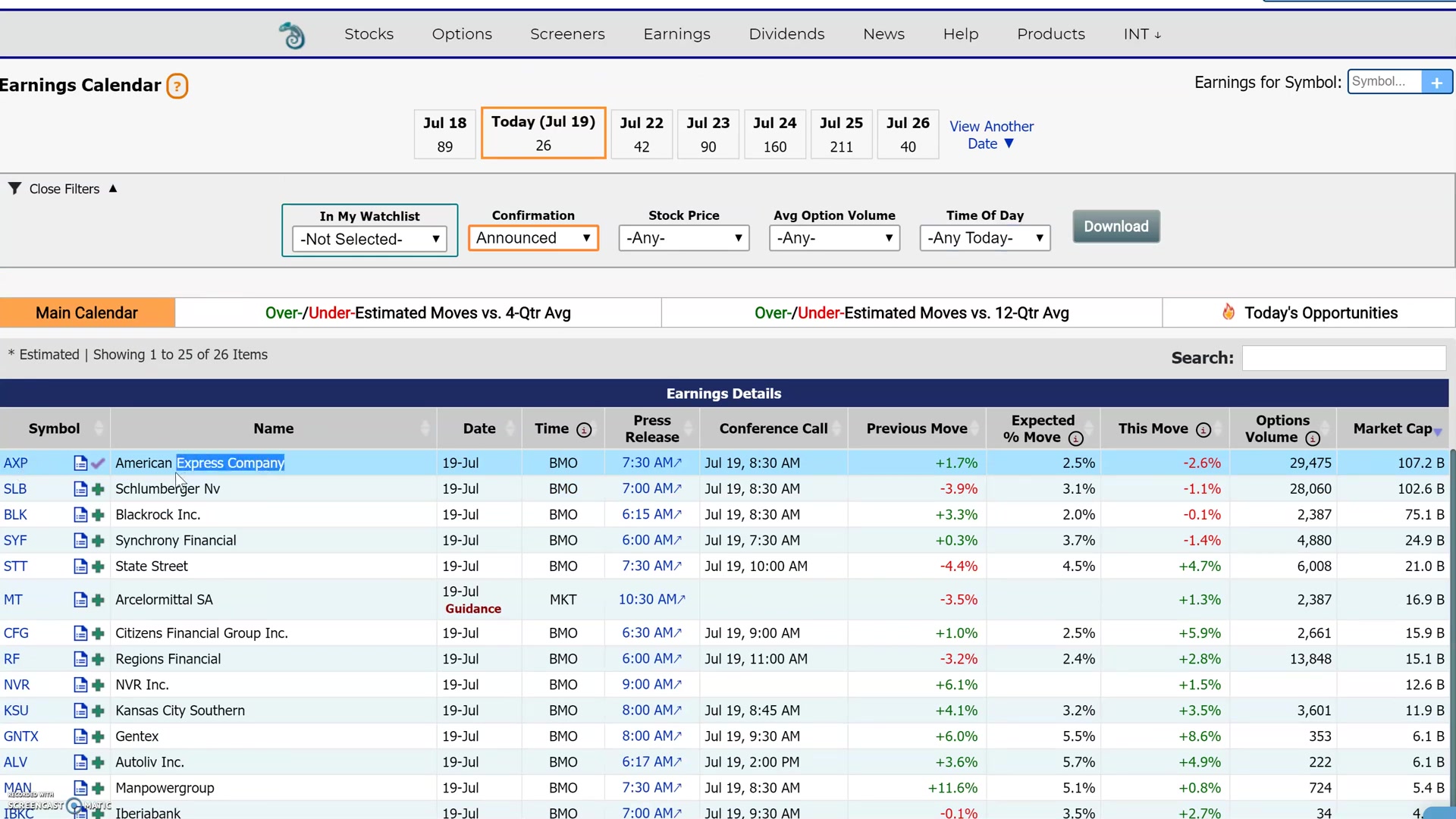Click the Time column info icon
This screenshot has height=819, width=1456.
(x=584, y=430)
